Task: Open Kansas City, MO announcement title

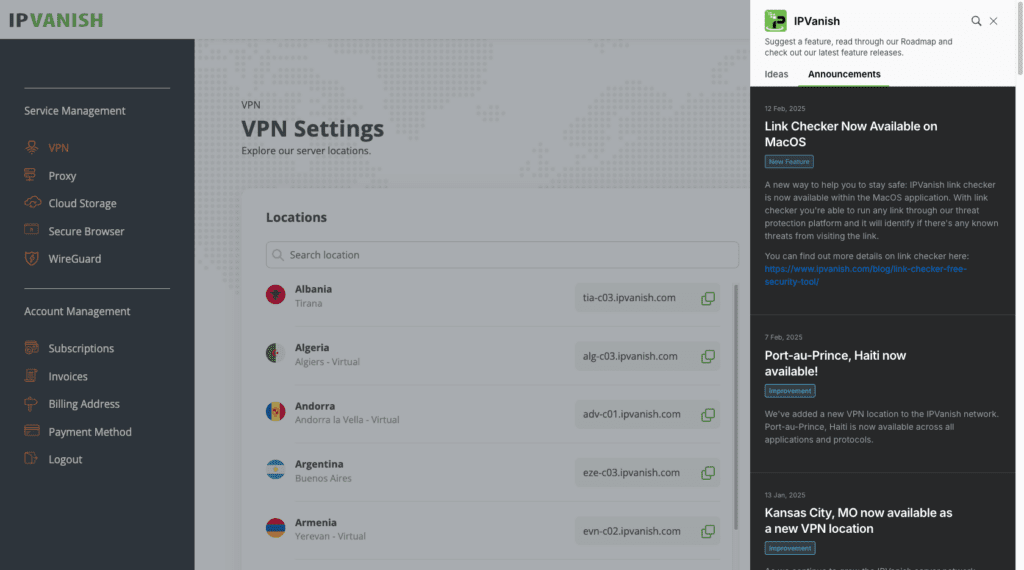Action: point(858,520)
